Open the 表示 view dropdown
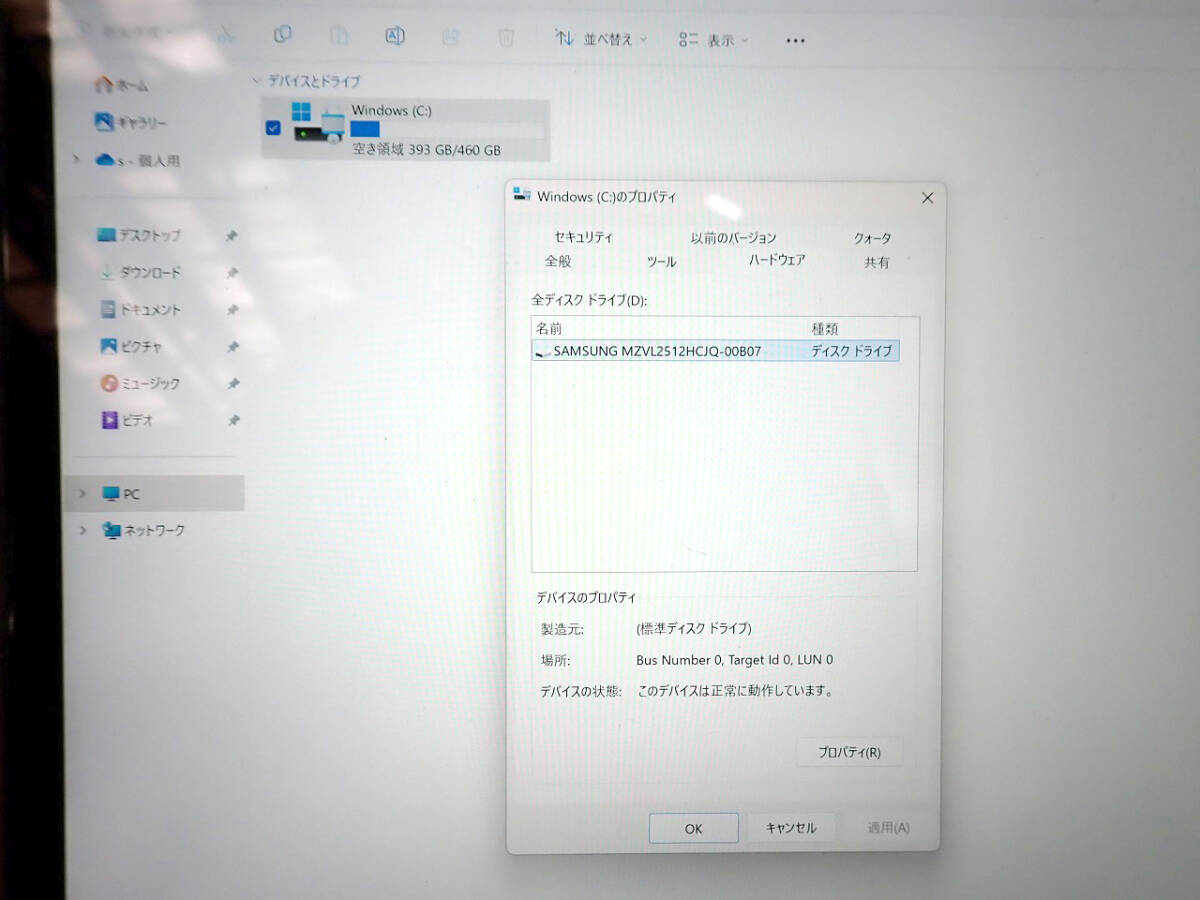Image resolution: width=1200 pixels, height=900 pixels. tap(714, 40)
